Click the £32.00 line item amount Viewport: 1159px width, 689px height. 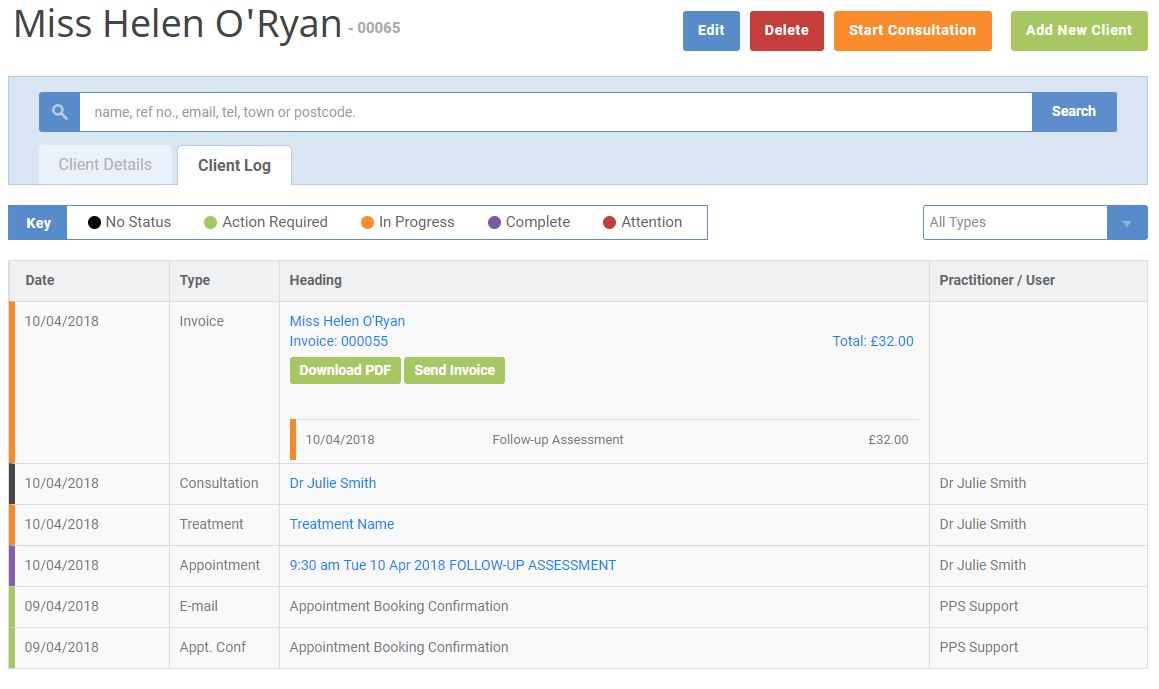888,440
